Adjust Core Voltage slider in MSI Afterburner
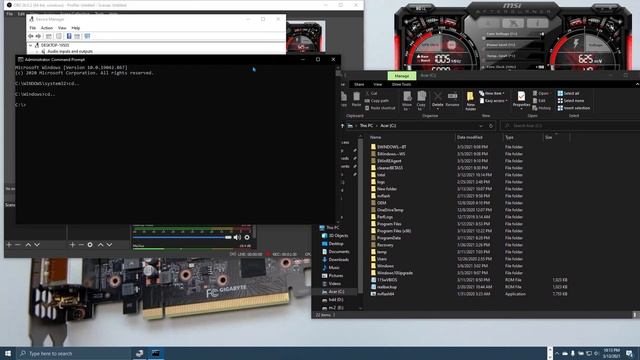This screenshot has width=640, height=360. [x=513, y=38]
